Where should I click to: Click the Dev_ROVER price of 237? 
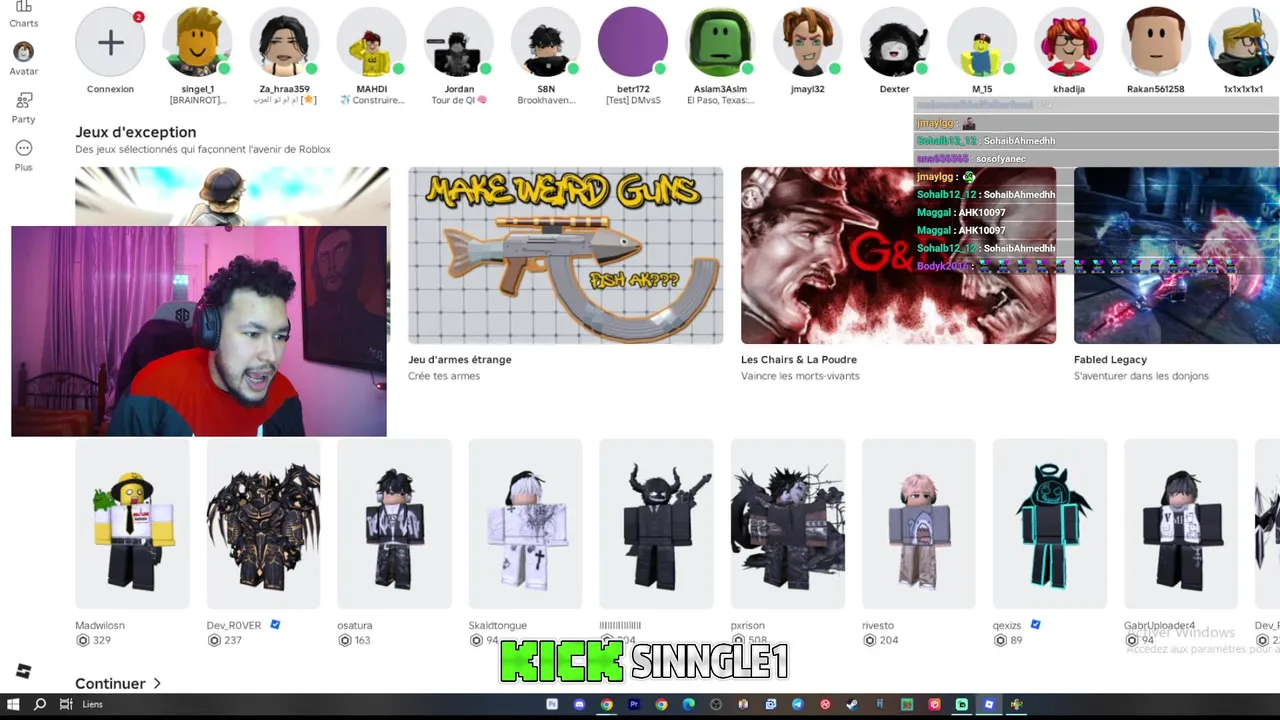[x=224, y=640]
